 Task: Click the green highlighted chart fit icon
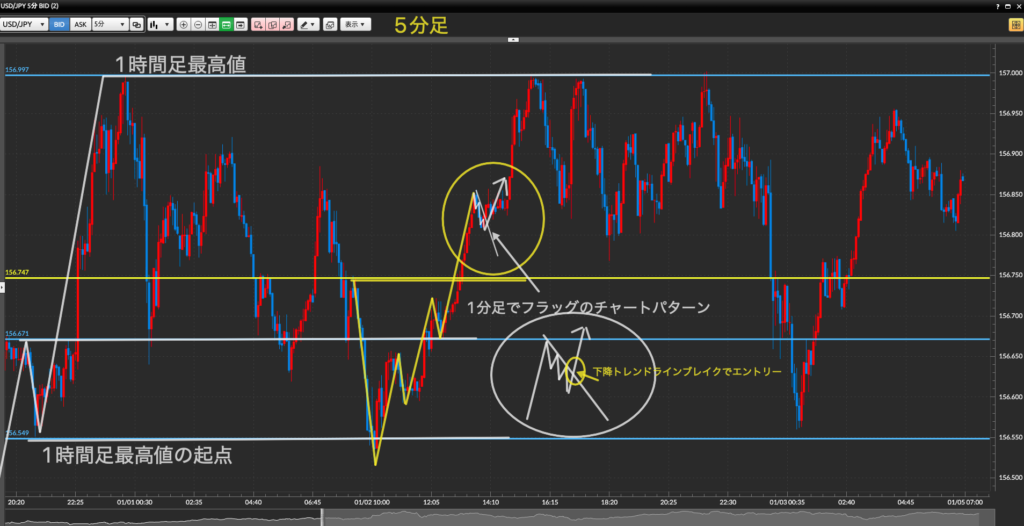pyautogui.click(x=227, y=23)
